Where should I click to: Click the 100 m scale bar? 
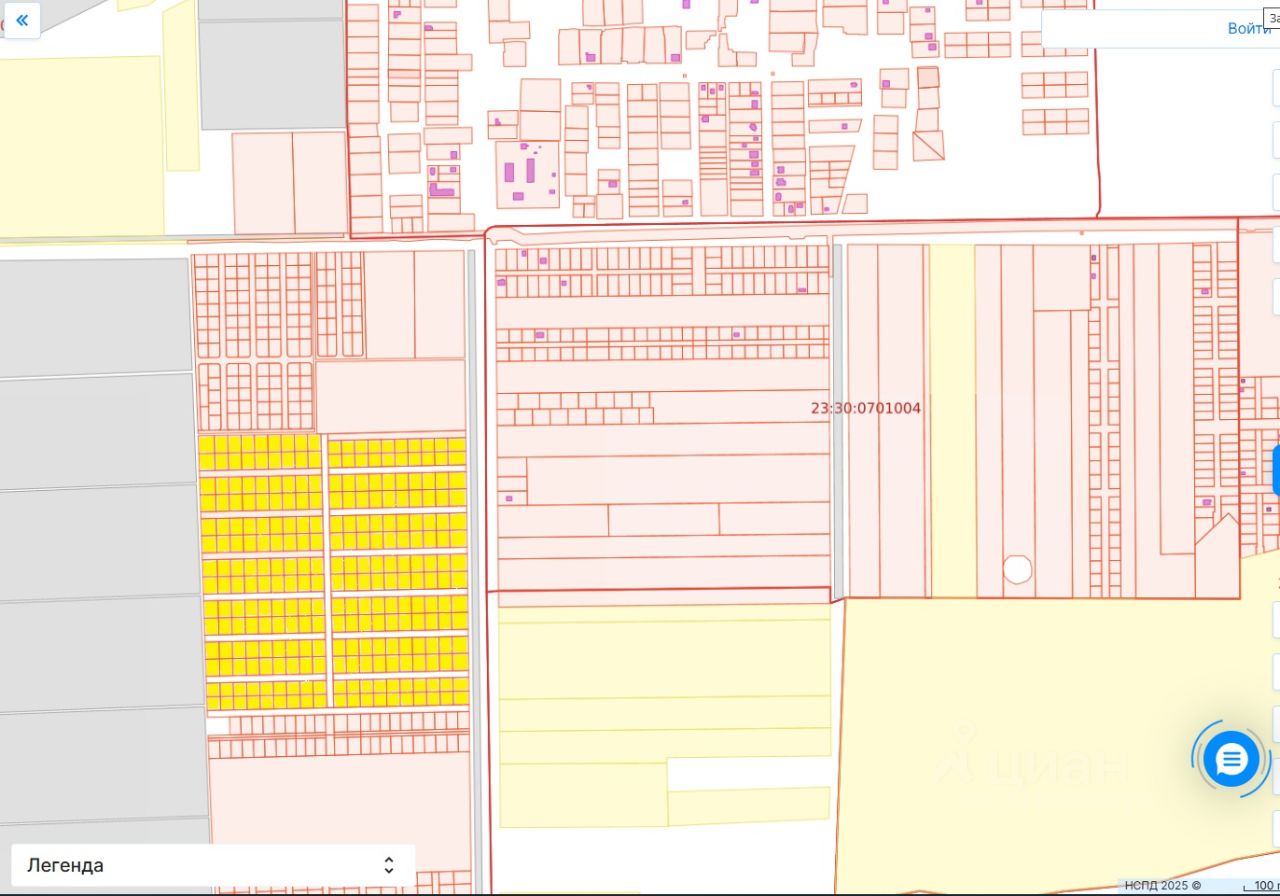pyautogui.click(x=1262, y=886)
